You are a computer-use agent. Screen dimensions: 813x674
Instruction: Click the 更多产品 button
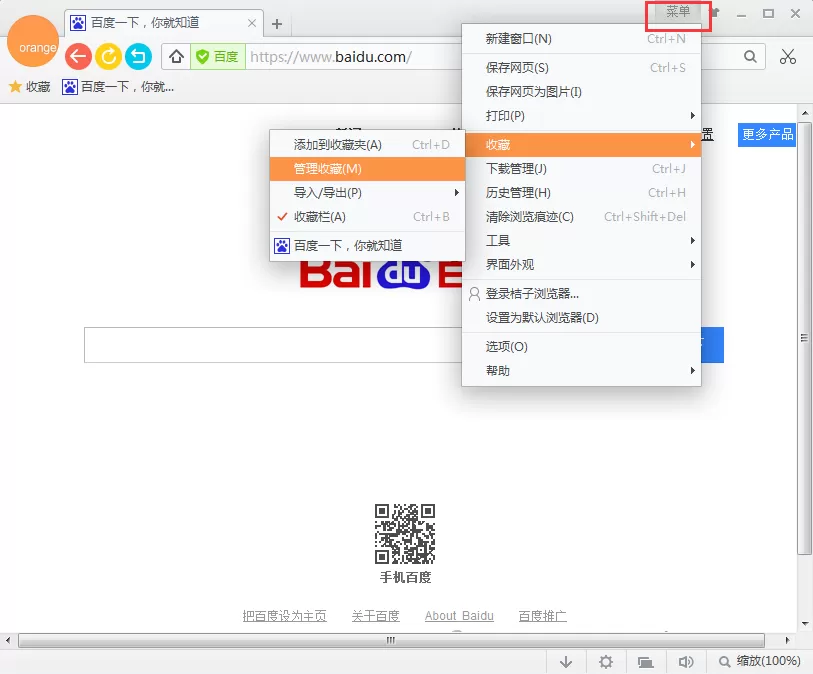point(767,135)
